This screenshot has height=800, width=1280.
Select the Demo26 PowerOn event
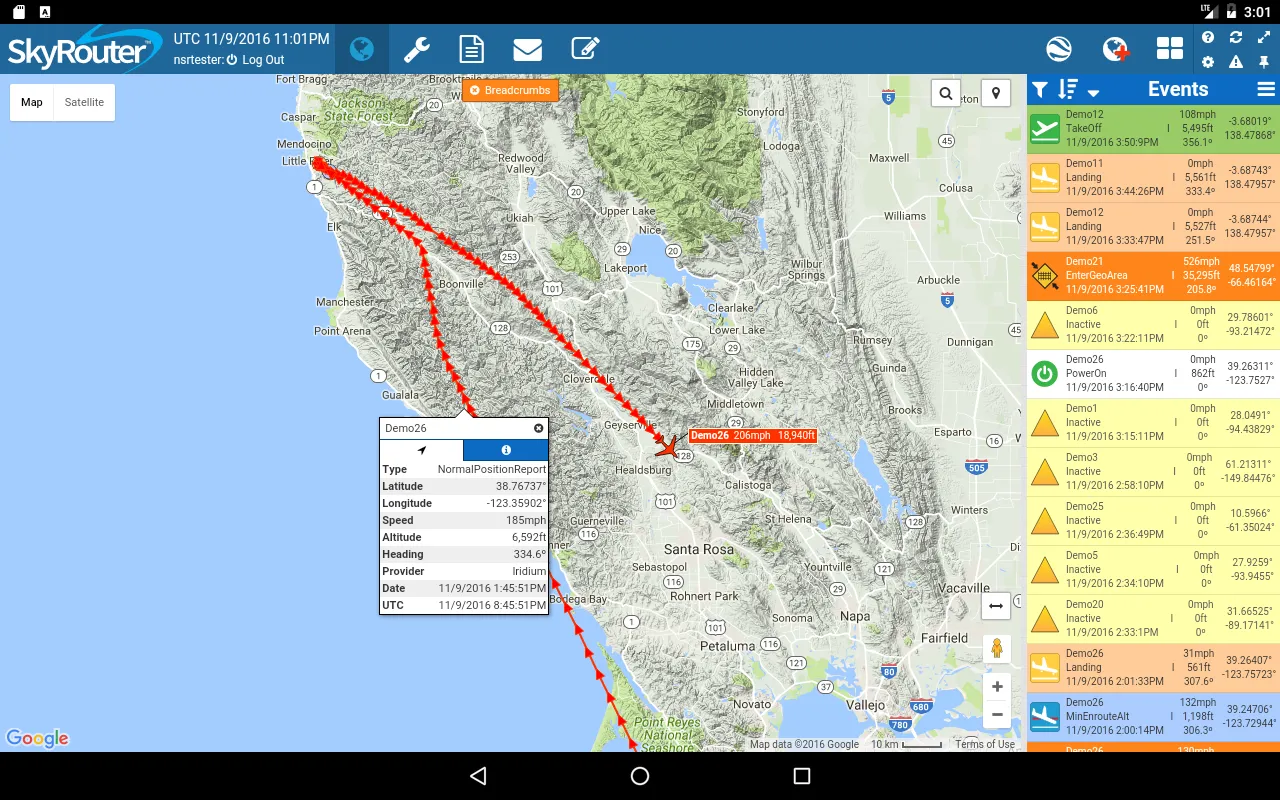pyautogui.click(x=1153, y=374)
